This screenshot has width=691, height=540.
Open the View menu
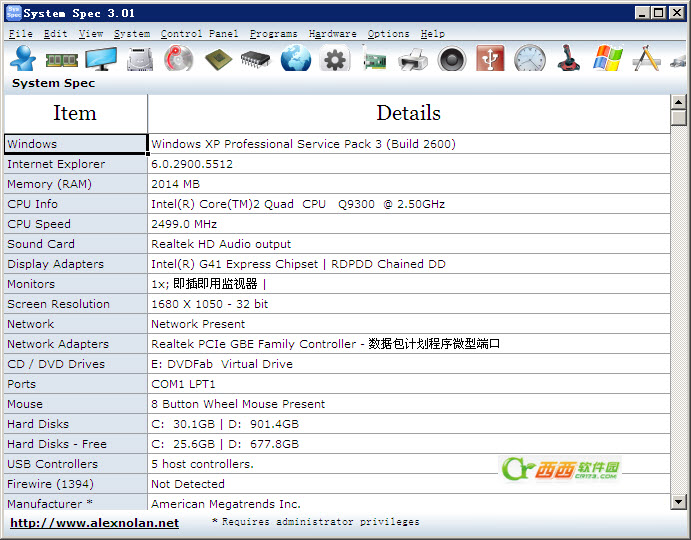tap(91, 34)
